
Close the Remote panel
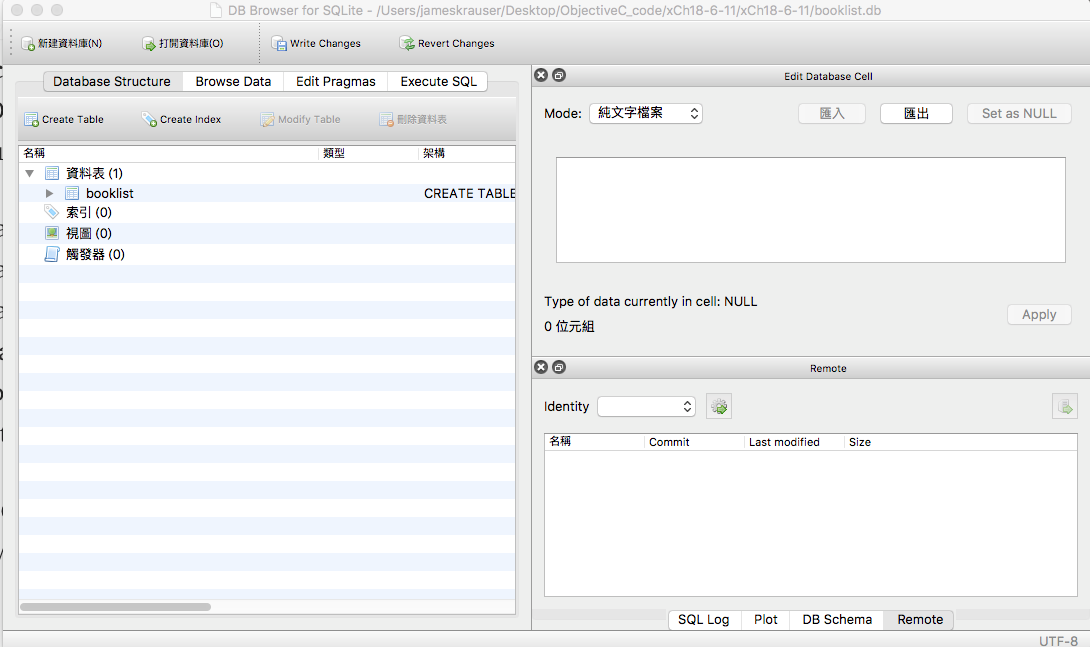[x=540, y=367]
